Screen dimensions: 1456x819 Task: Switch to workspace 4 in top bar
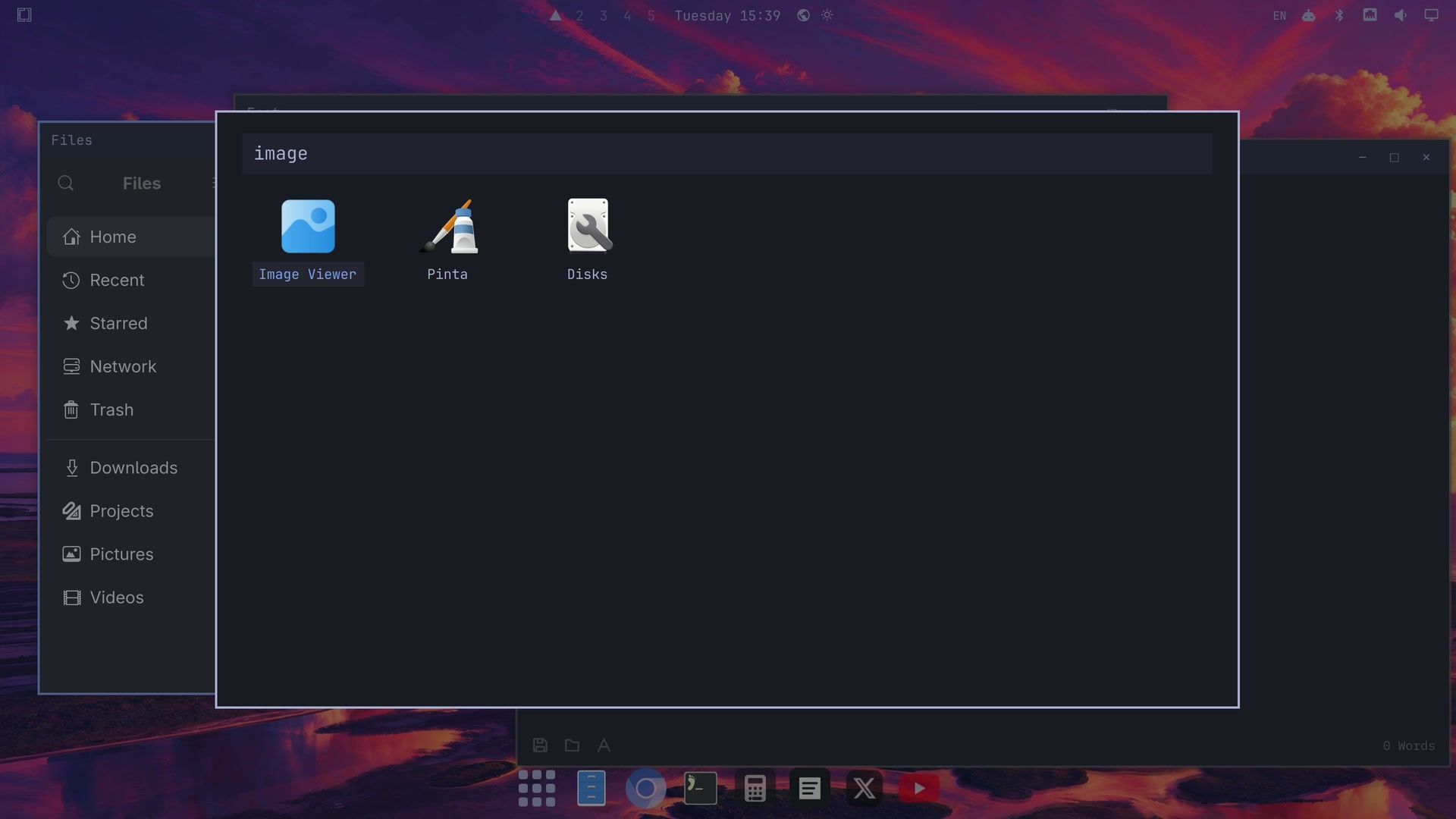[x=627, y=16]
